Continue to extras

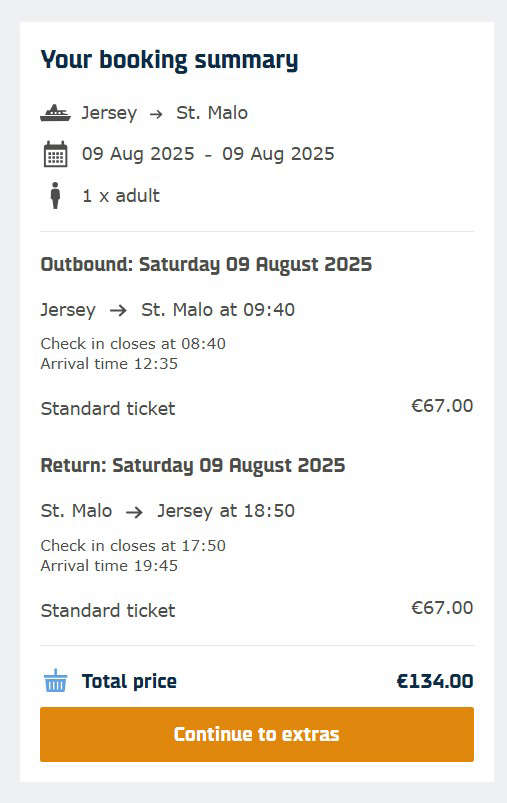[257, 734]
